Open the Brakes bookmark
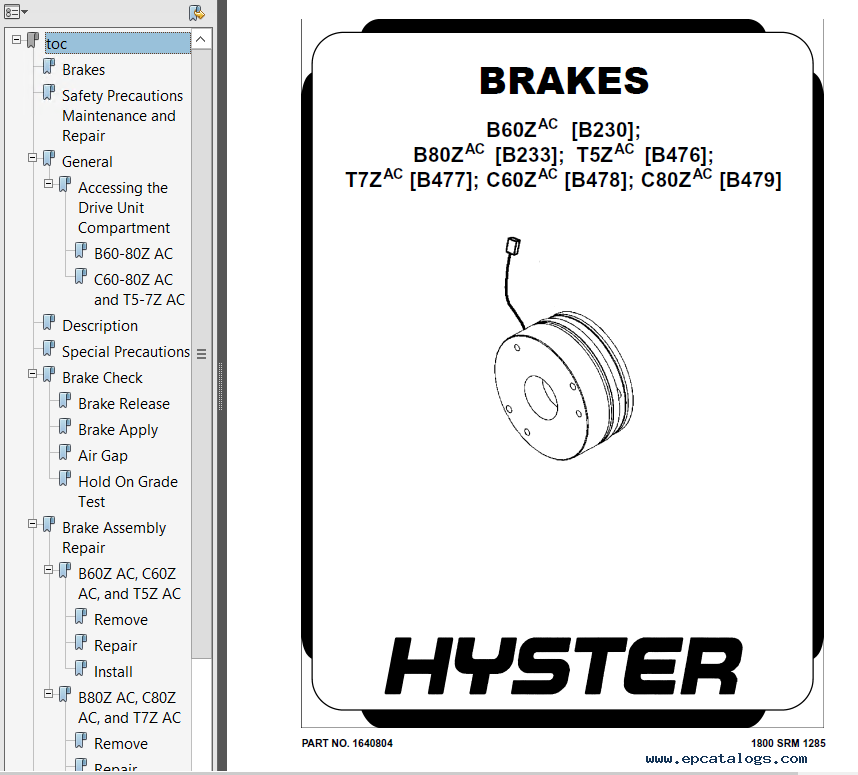This screenshot has height=775, width=858. pos(83,70)
